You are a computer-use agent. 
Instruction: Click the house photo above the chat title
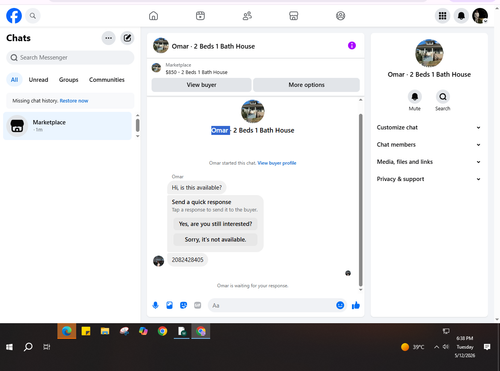coord(253,112)
